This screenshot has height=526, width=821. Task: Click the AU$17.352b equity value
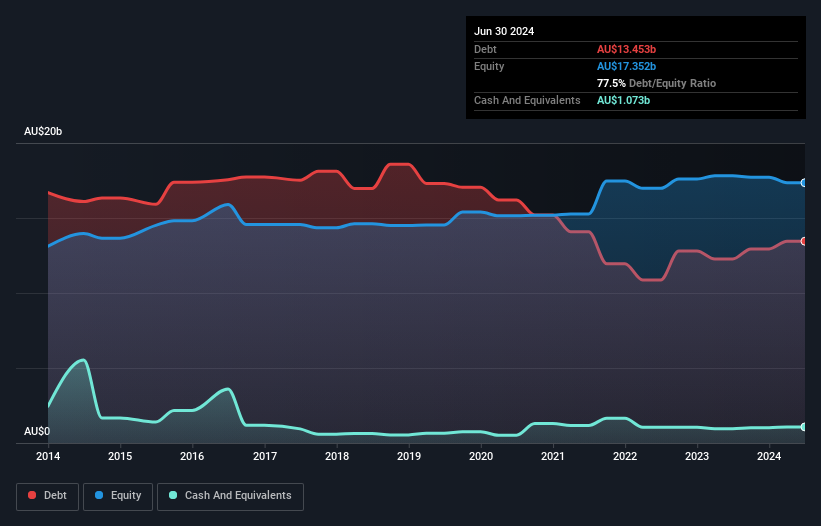[626, 66]
